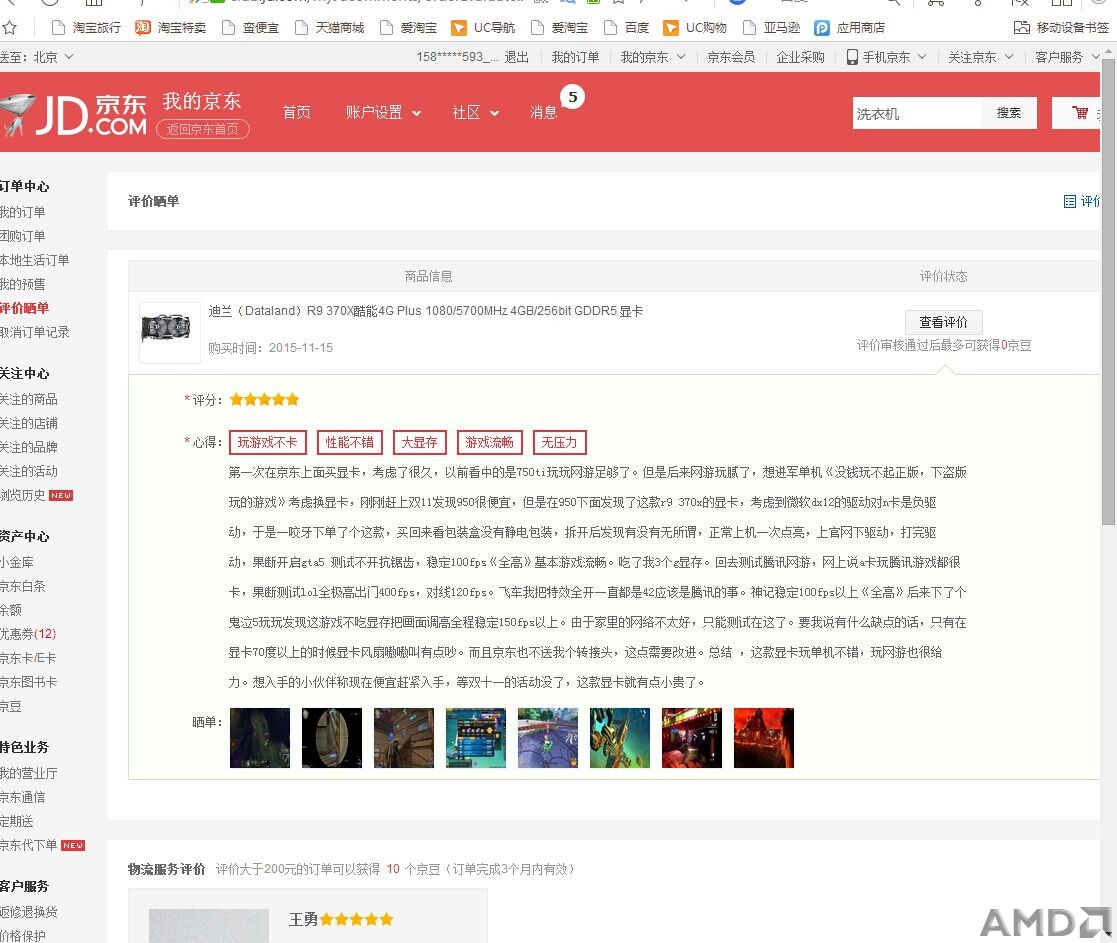This screenshot has height=943, width=1117.
Task: Open the first 晒单 screenshot thumbnail
Action: pyautogui.click(x=260, y=738)
